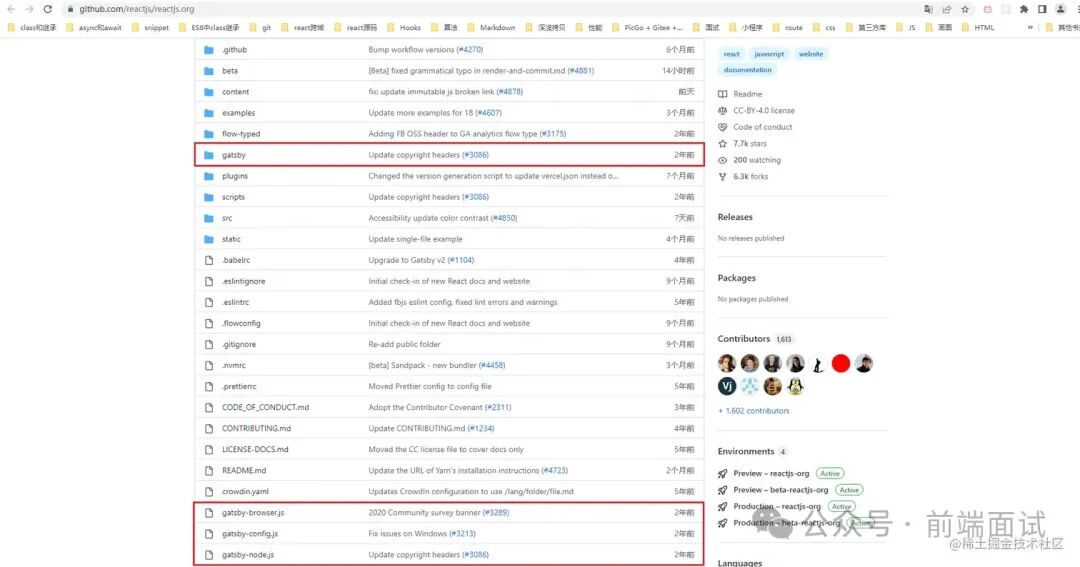Bookmark this page with the star icon

point(965,9)
